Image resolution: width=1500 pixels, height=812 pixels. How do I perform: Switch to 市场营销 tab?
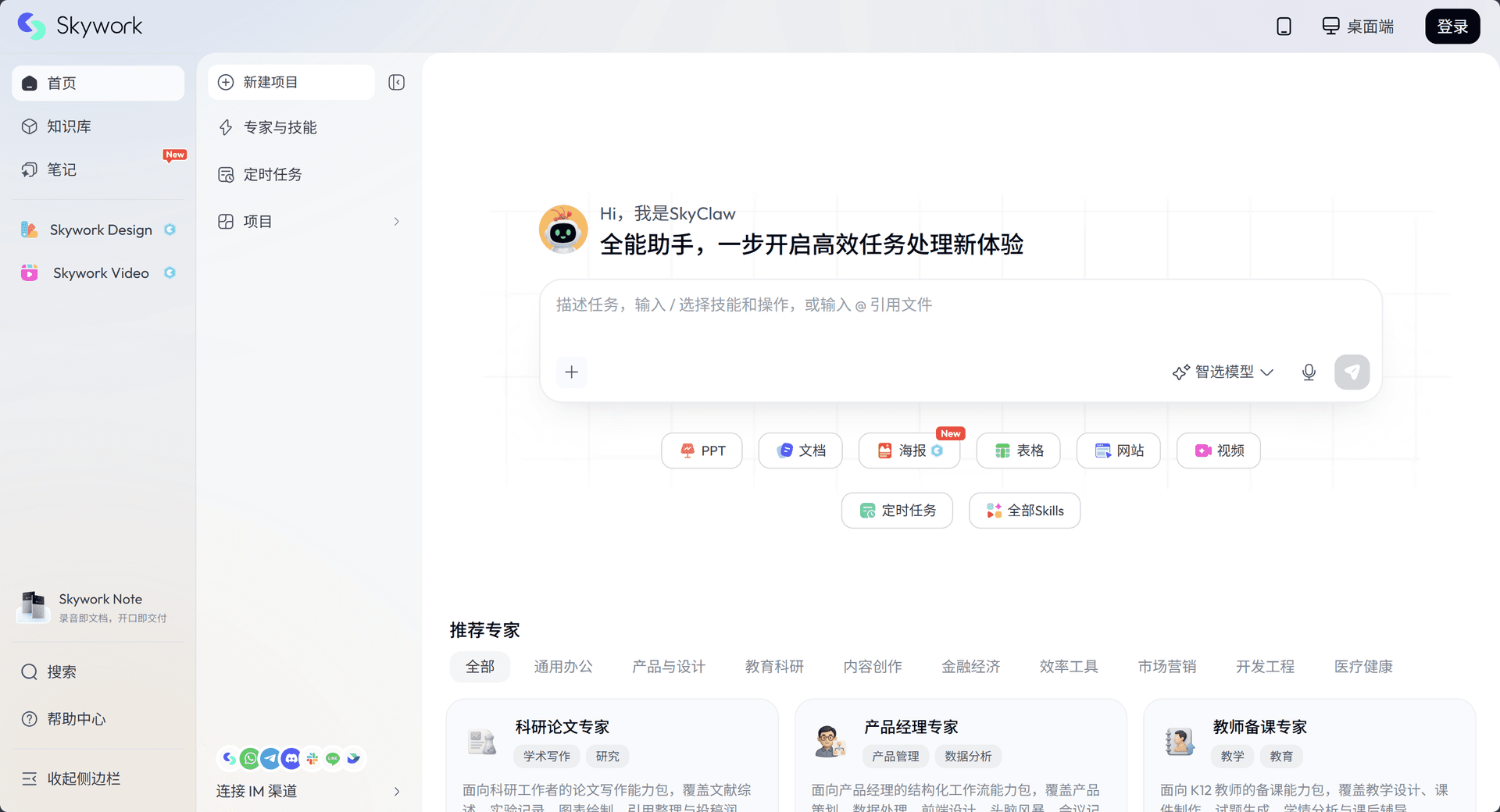coord(1167,667)
